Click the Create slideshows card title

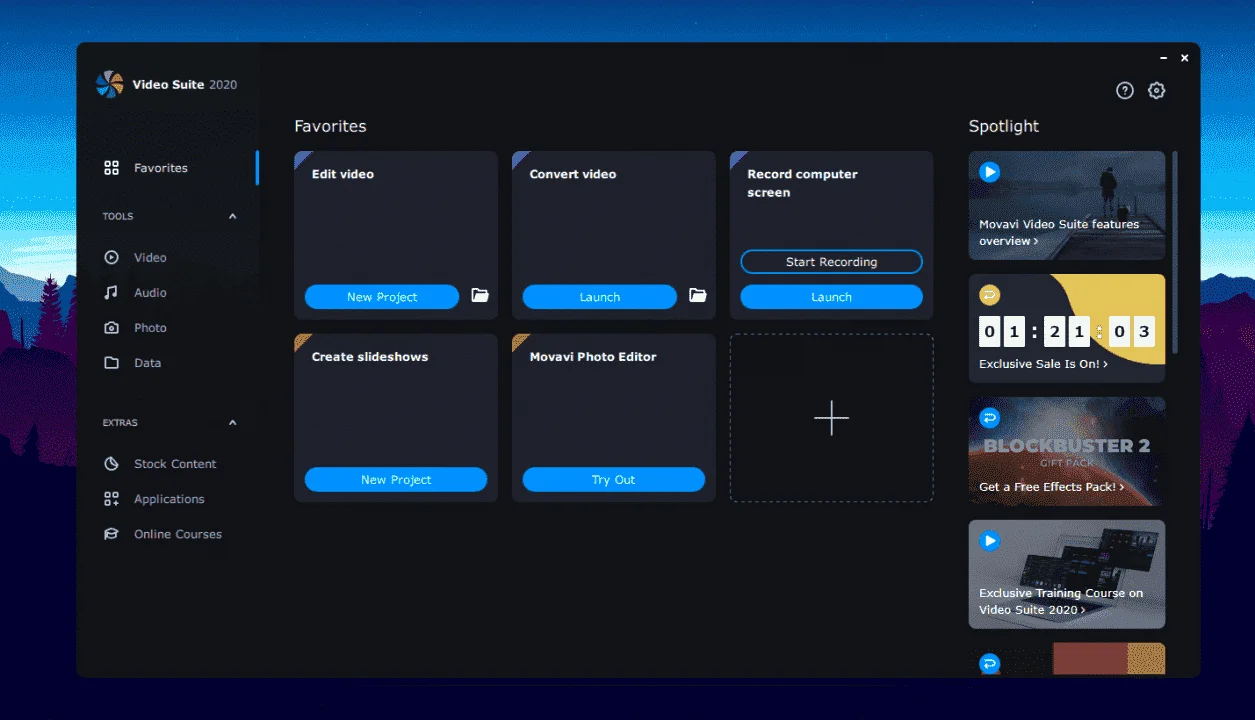[370, 357]
